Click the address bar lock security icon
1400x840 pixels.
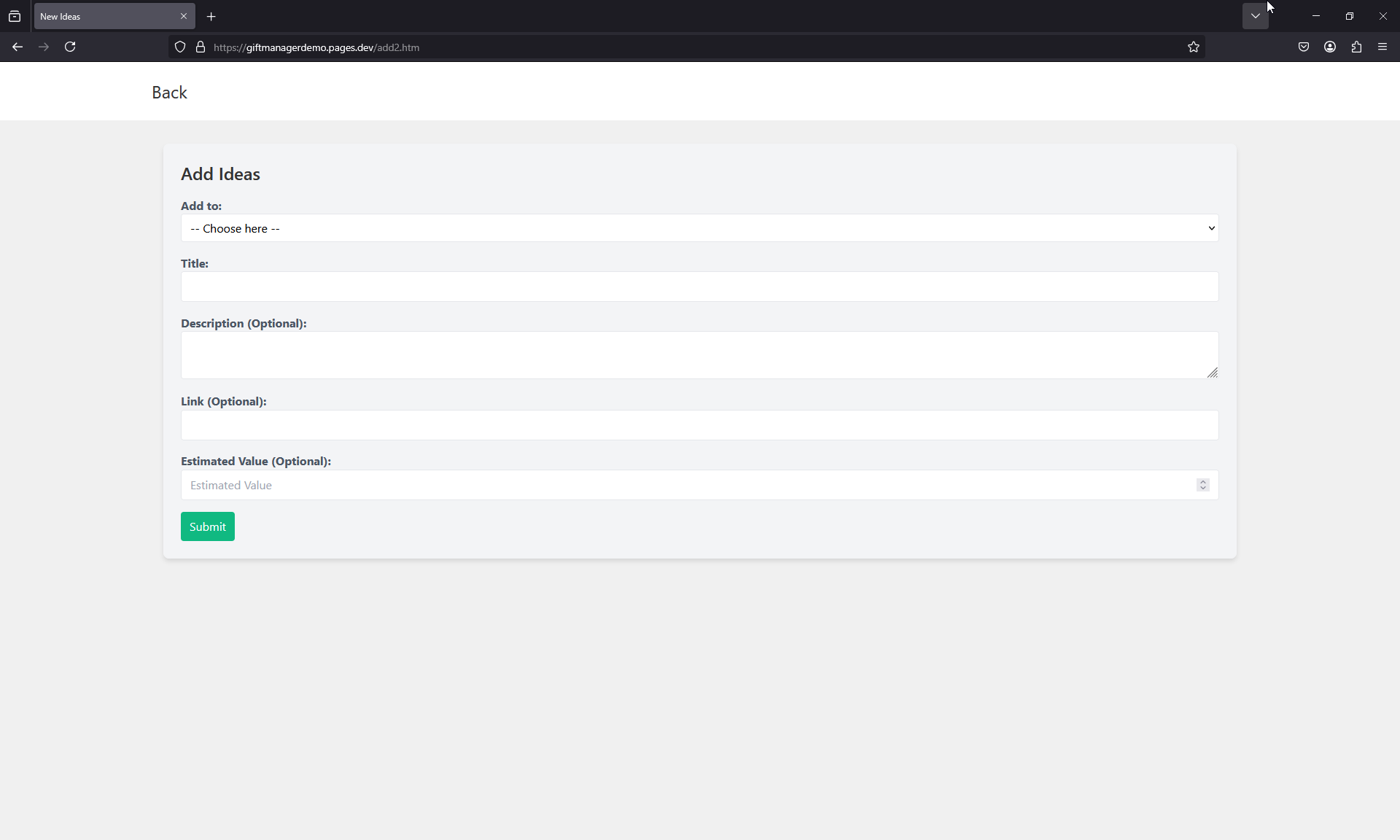click(200, 47)
